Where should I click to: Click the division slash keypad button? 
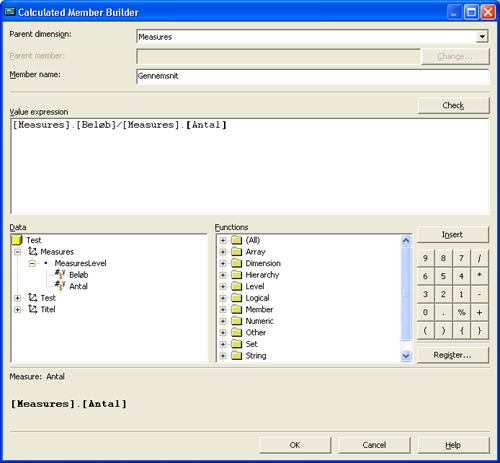(x=479, y=258)
